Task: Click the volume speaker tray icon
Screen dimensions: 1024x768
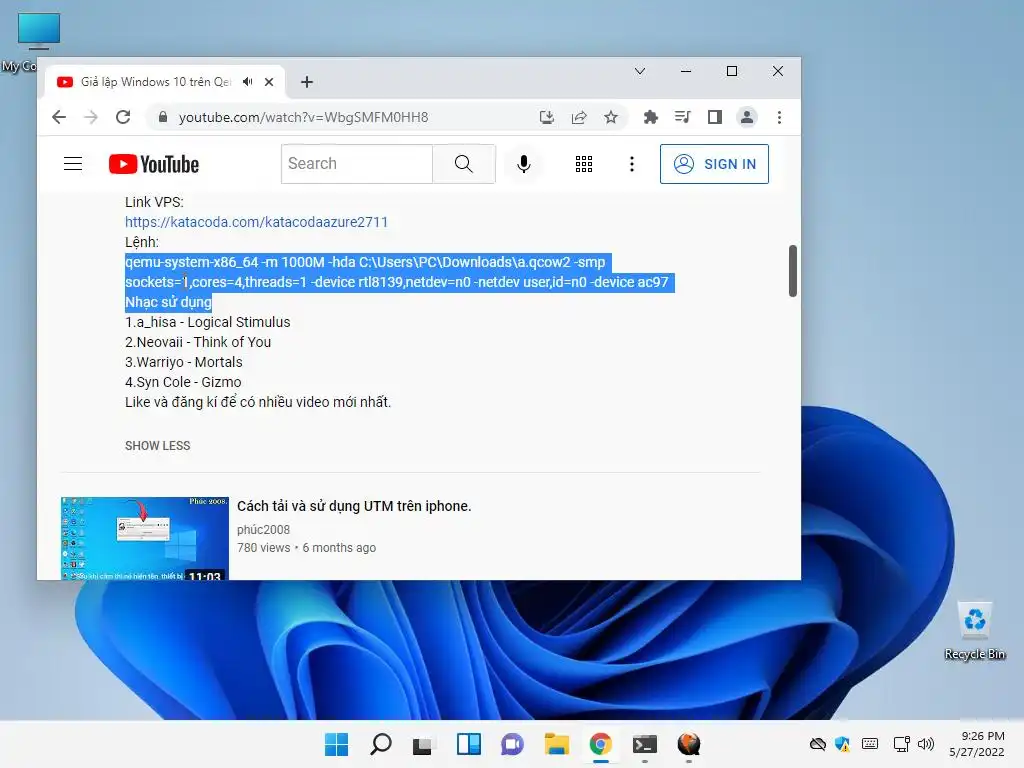Action: (x=926, y=744)
